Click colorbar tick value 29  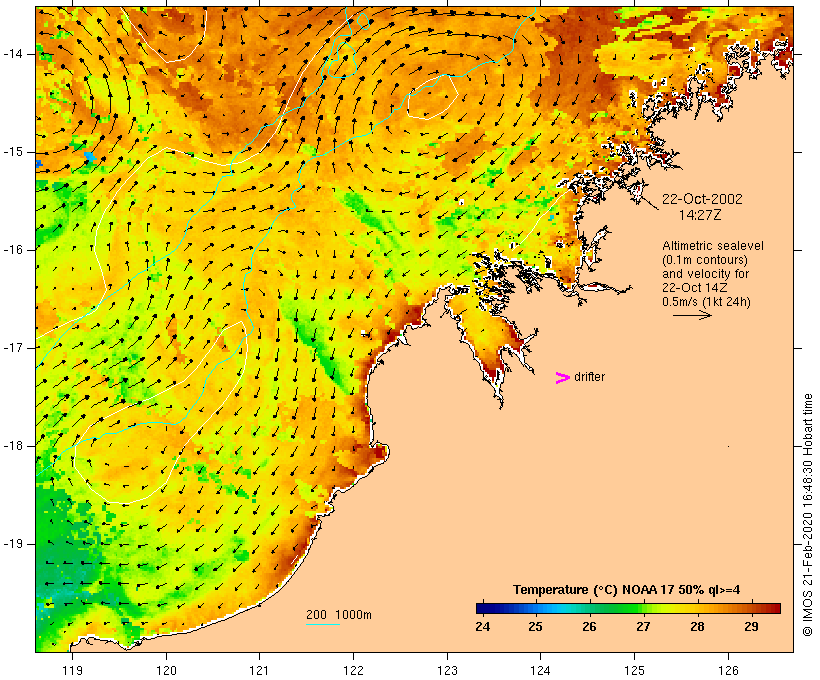[x=751, y=626]
